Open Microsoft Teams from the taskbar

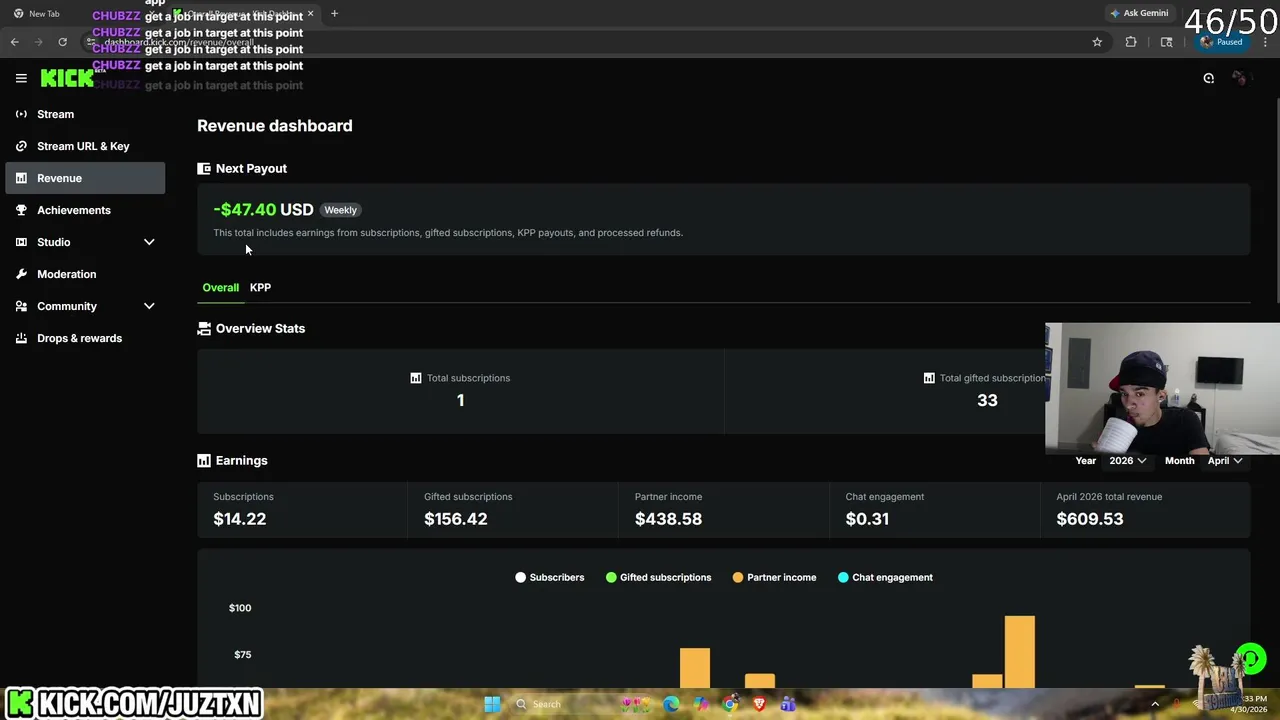788,704
